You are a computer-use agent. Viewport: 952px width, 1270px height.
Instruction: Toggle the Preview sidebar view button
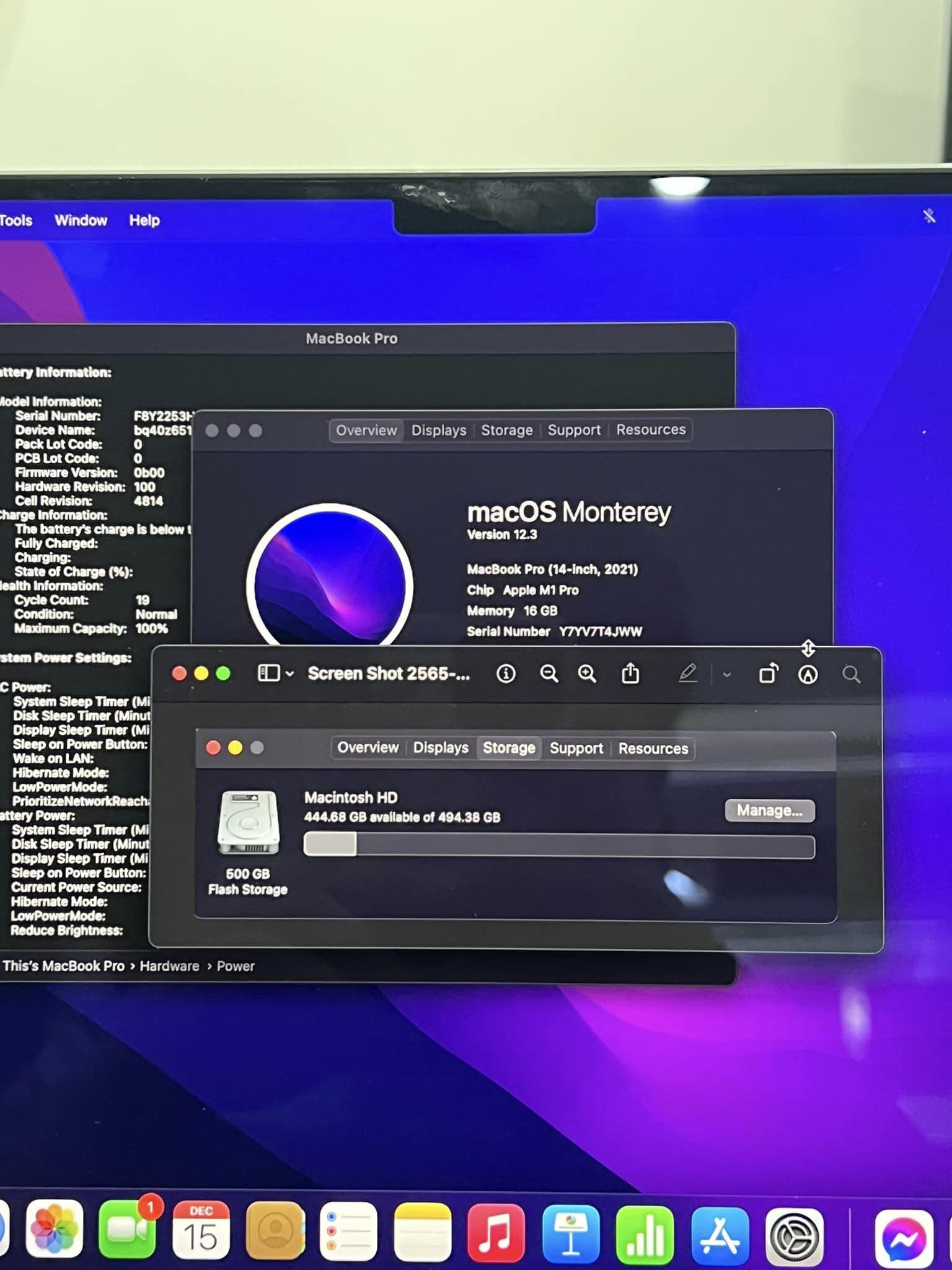click(269, 673)
